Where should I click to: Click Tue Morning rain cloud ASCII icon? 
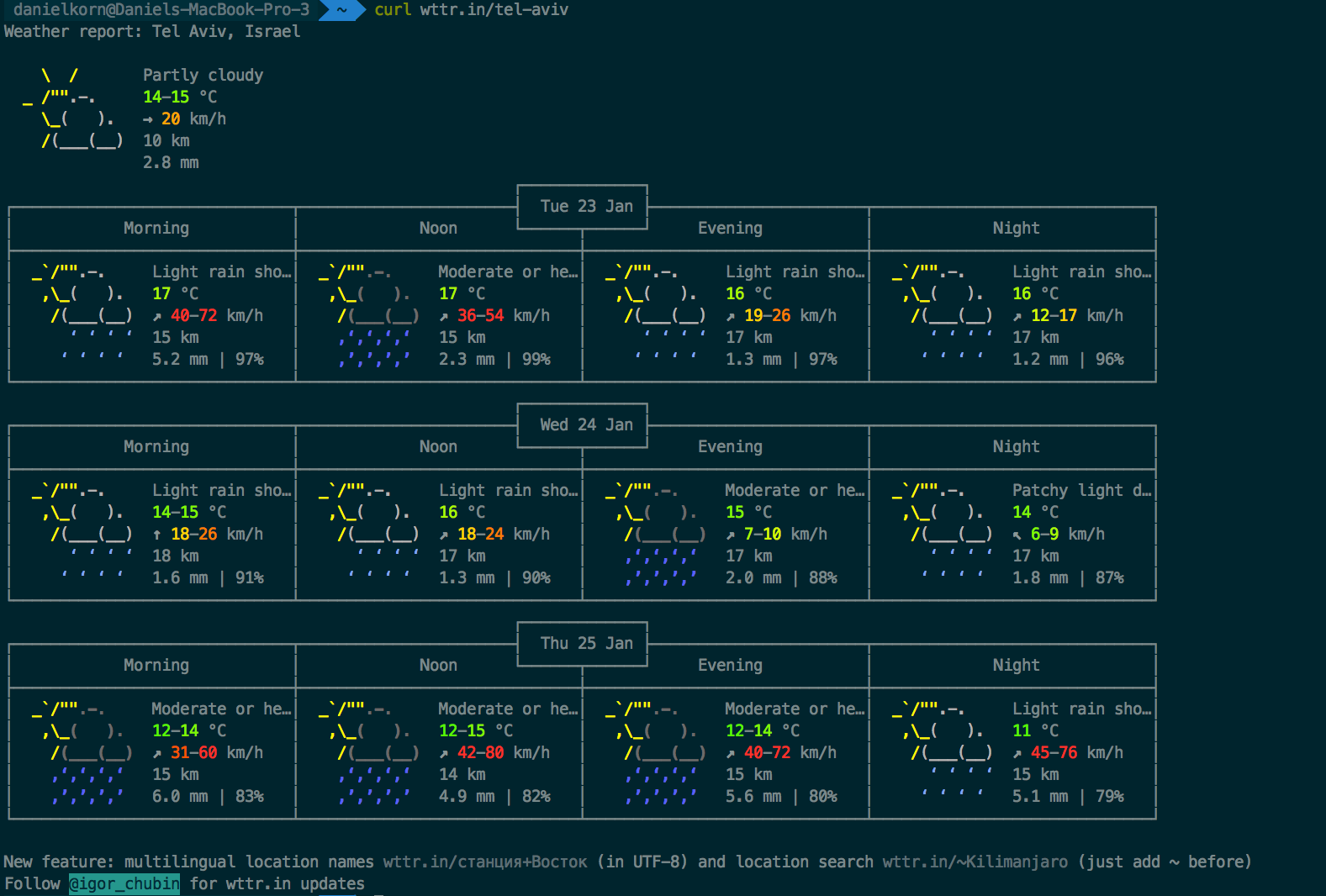(x=82, y=314)
